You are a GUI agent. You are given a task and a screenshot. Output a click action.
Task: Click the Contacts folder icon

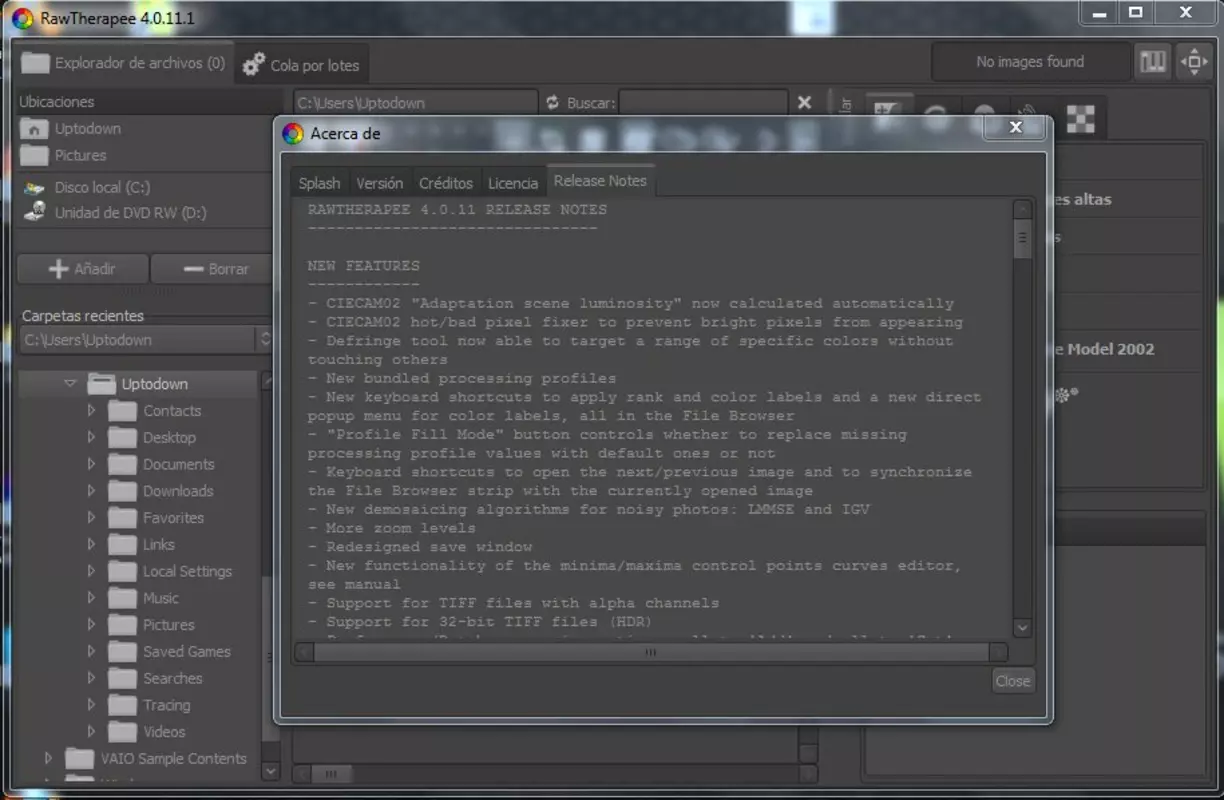(122, 410)
